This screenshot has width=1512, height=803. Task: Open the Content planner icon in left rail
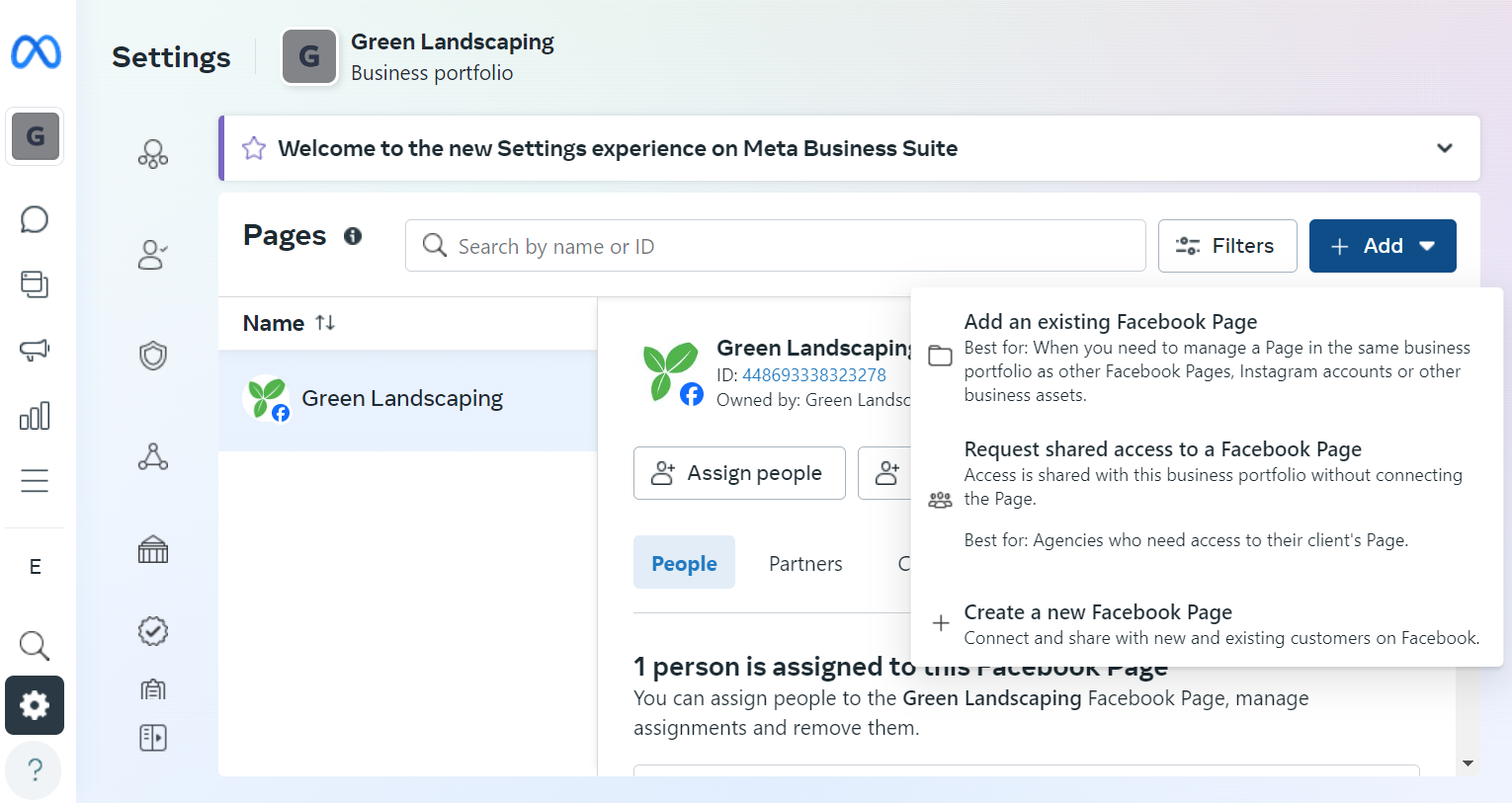pos(35,284)
